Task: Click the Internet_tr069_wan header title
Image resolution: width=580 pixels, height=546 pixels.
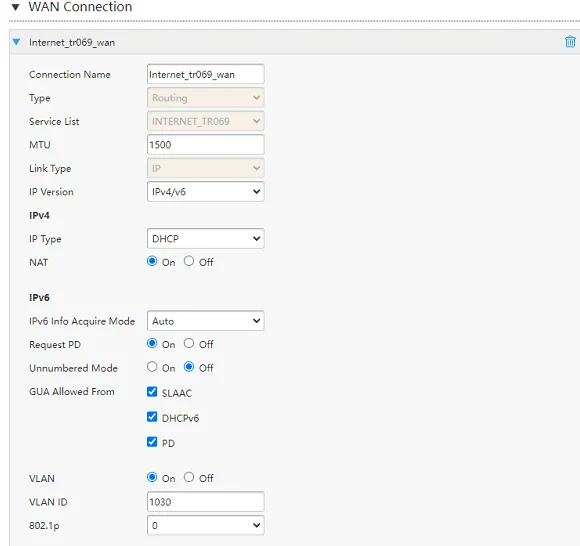Action: coord(72,43)
